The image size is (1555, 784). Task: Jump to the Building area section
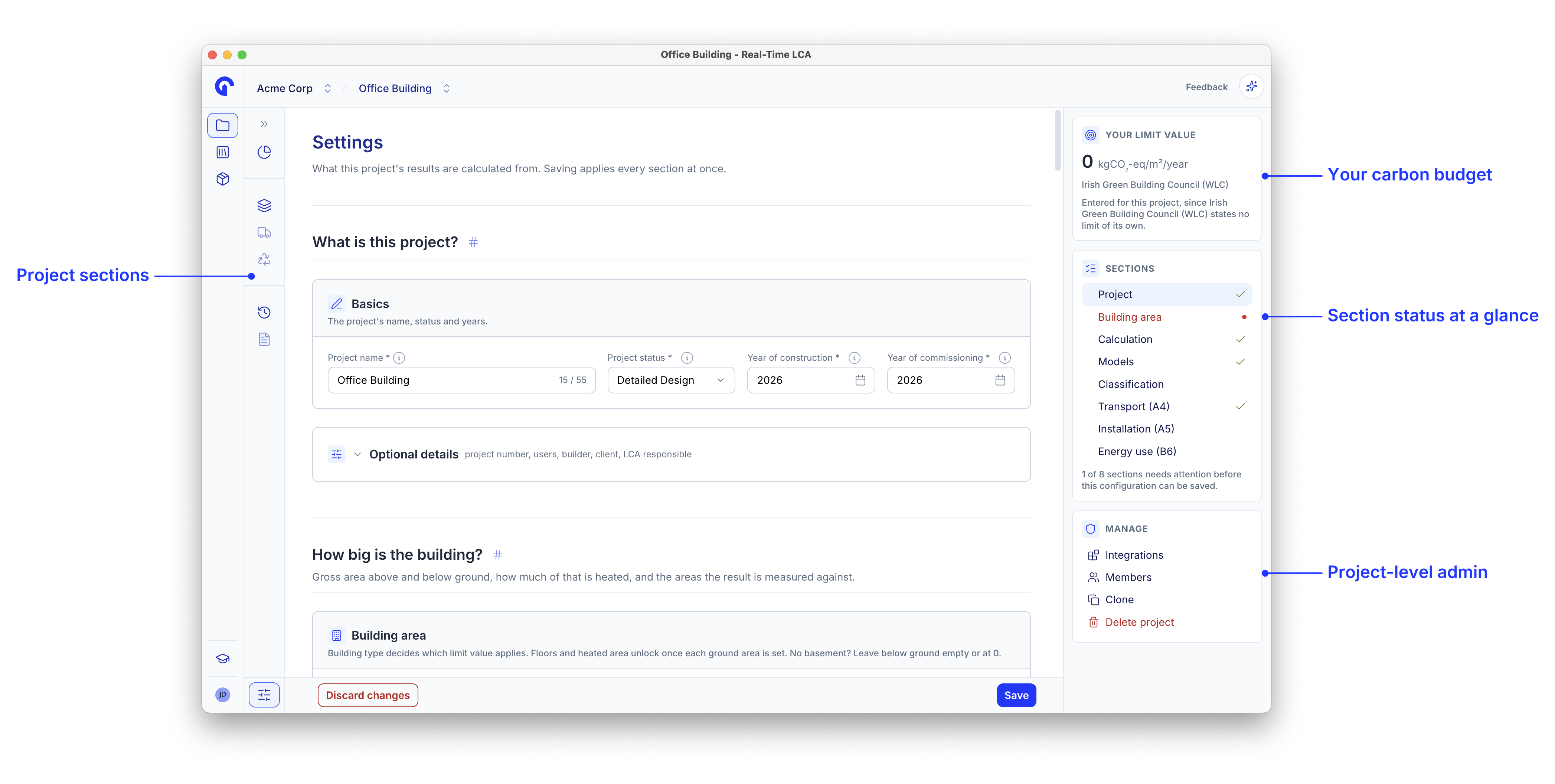tap(1166, 317)
